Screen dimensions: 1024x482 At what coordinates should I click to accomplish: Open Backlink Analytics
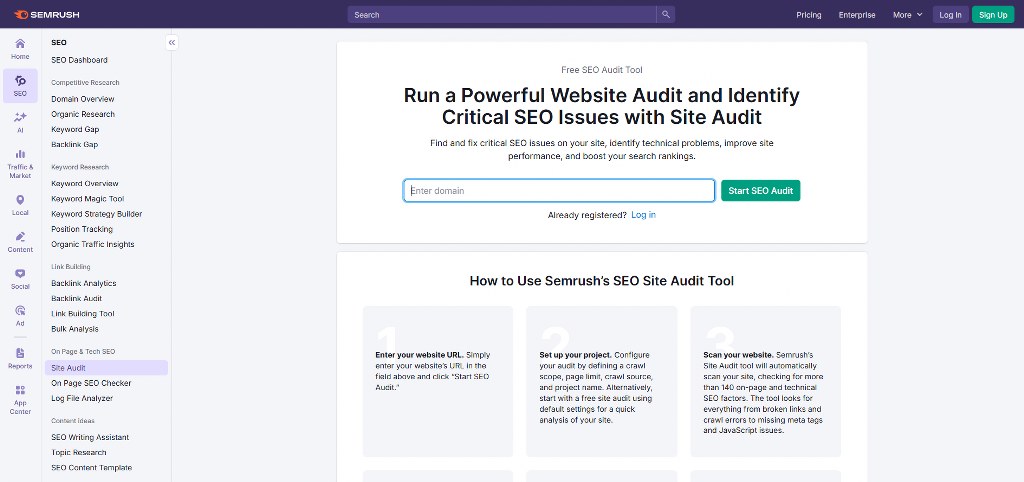84,283
